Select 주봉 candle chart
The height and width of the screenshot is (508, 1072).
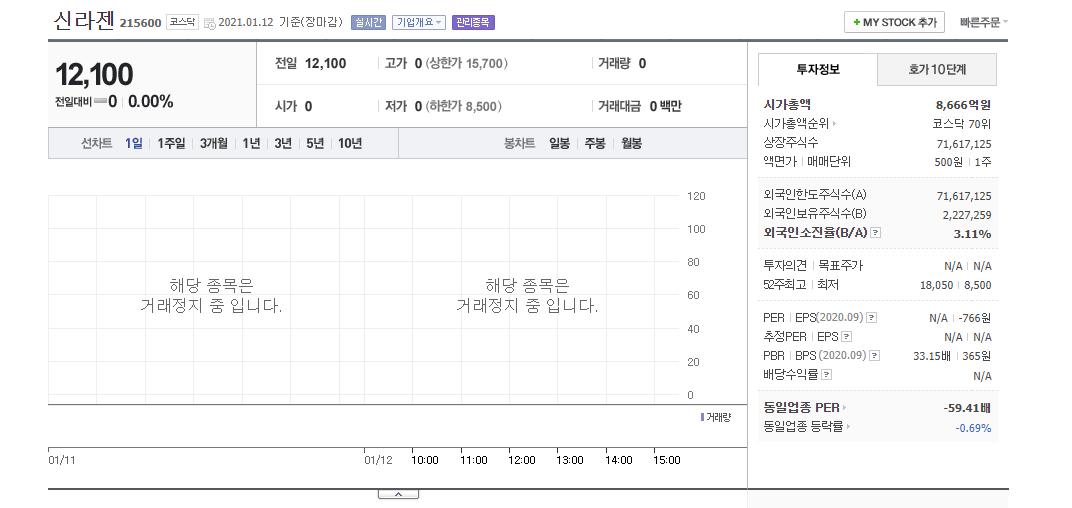point(595,144)
